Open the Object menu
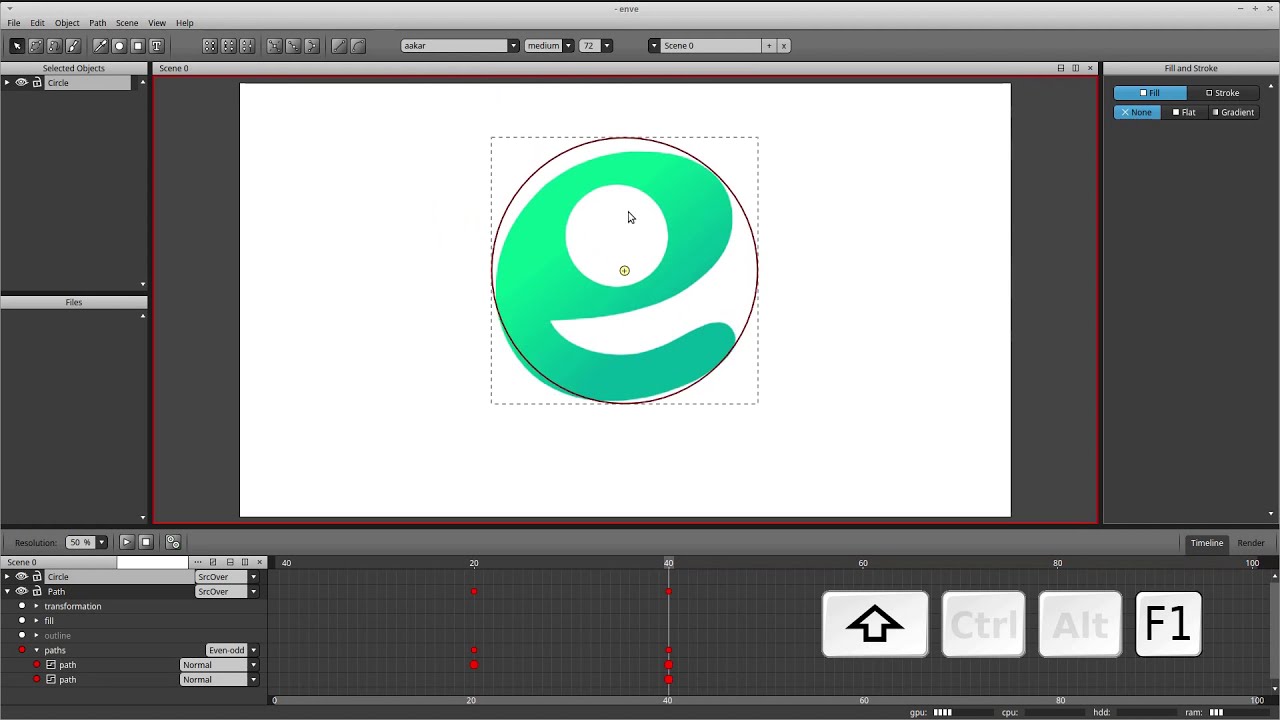 tap(67, 23)
